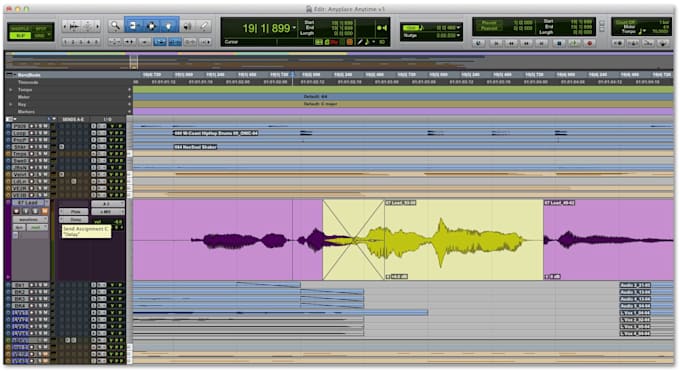Image resolution: width=680 pixels, height=373 pixels.
Task: Start playback with the Play button
Action: tap(574, 43)
